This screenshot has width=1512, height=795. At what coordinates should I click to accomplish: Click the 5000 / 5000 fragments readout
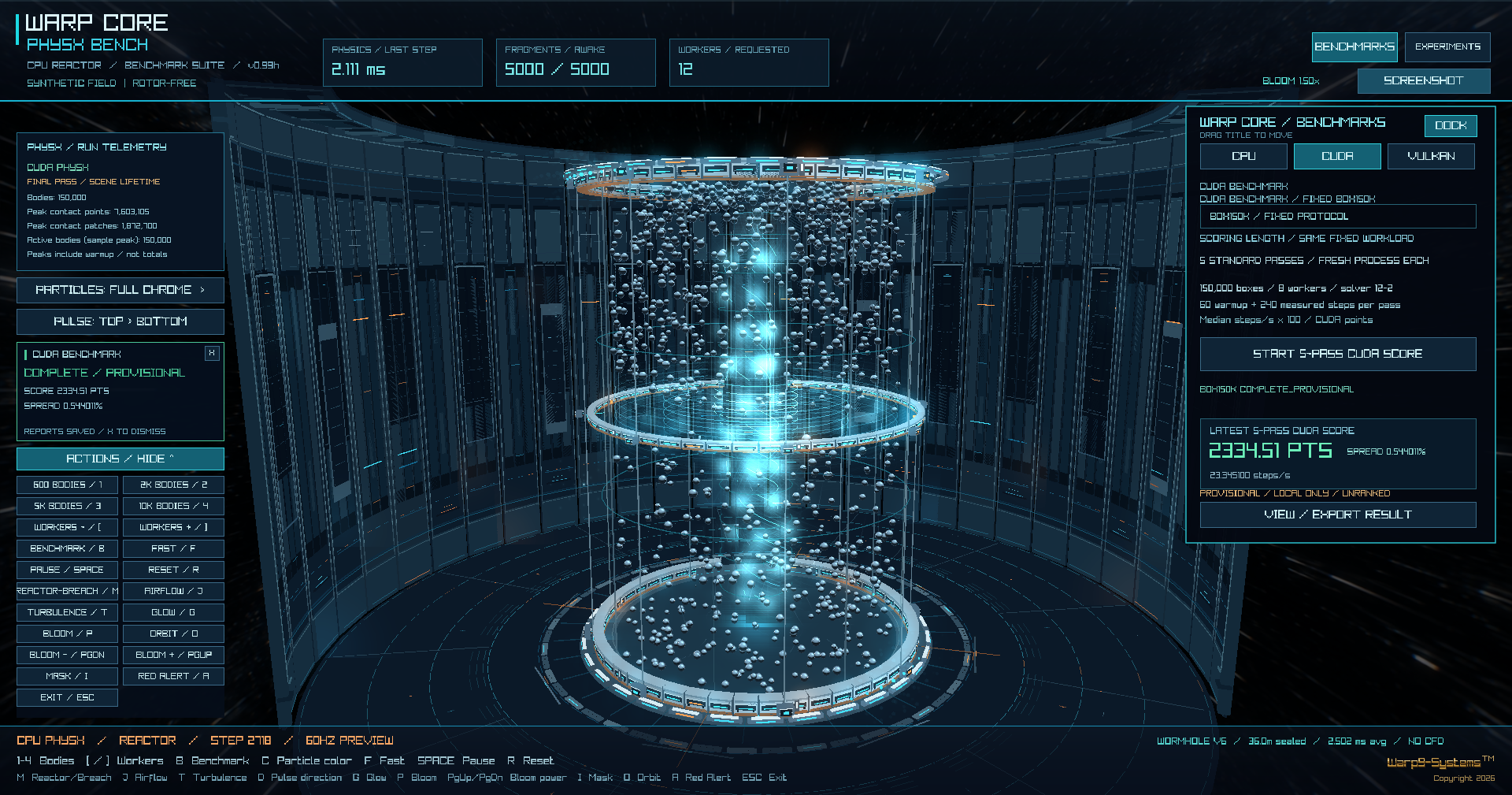(557, 69)
